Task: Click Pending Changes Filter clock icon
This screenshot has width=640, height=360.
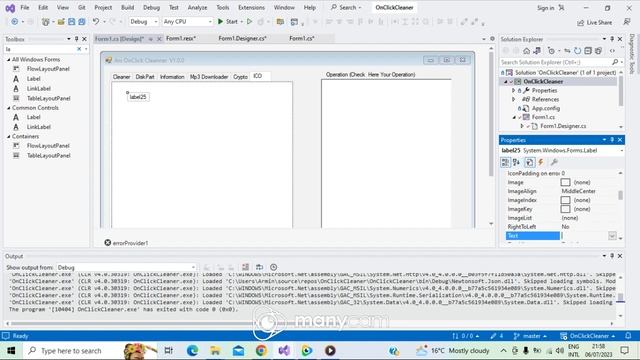Action: [551, 51]
